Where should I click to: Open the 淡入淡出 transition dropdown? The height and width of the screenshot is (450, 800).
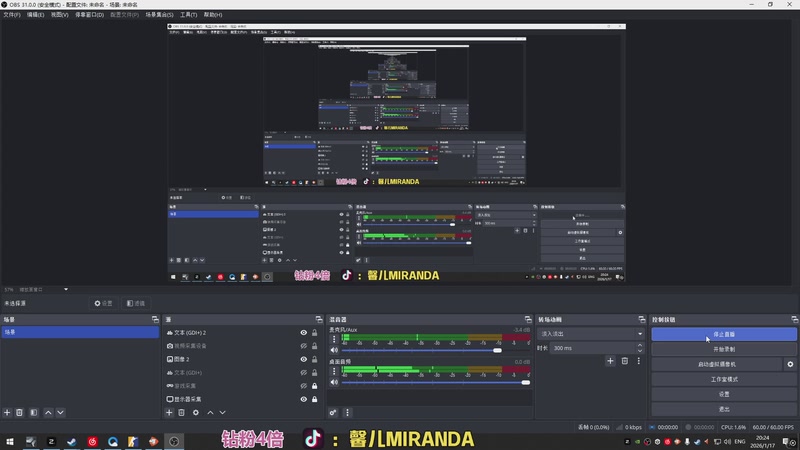pos(590,334)
